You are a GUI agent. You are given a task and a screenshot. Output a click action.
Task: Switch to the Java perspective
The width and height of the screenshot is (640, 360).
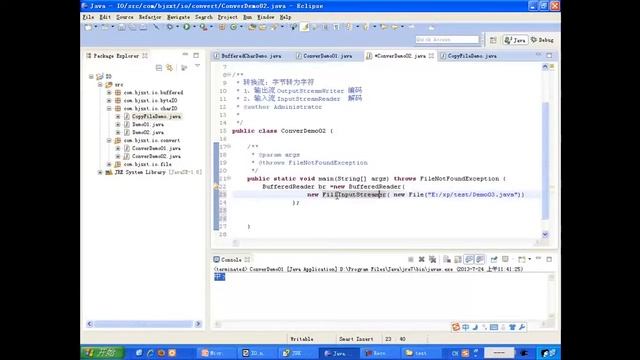[x=516, y=40]
